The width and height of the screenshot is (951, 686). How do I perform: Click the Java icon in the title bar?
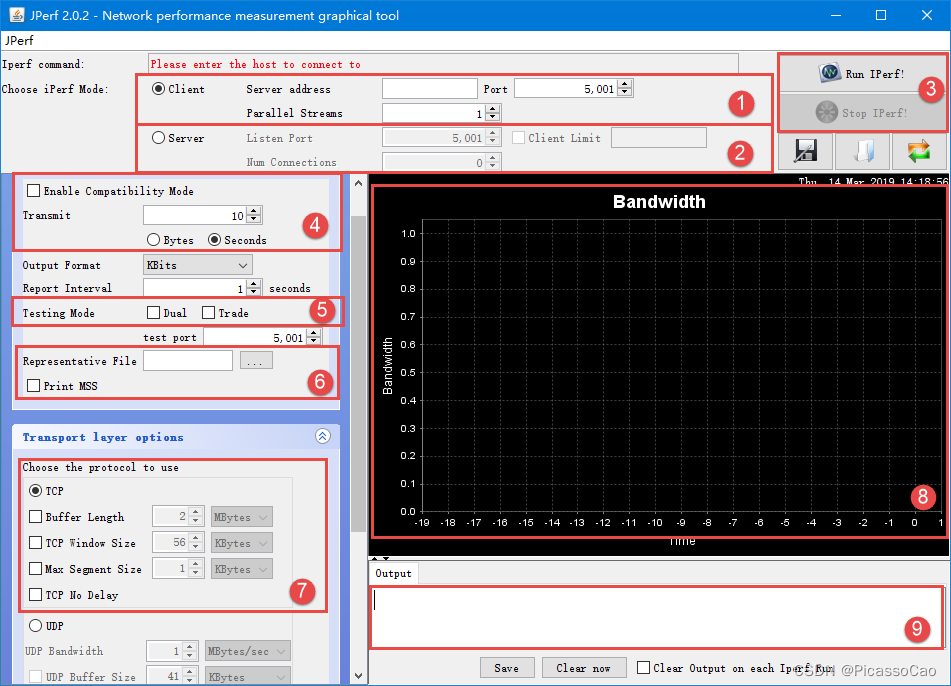17,15
